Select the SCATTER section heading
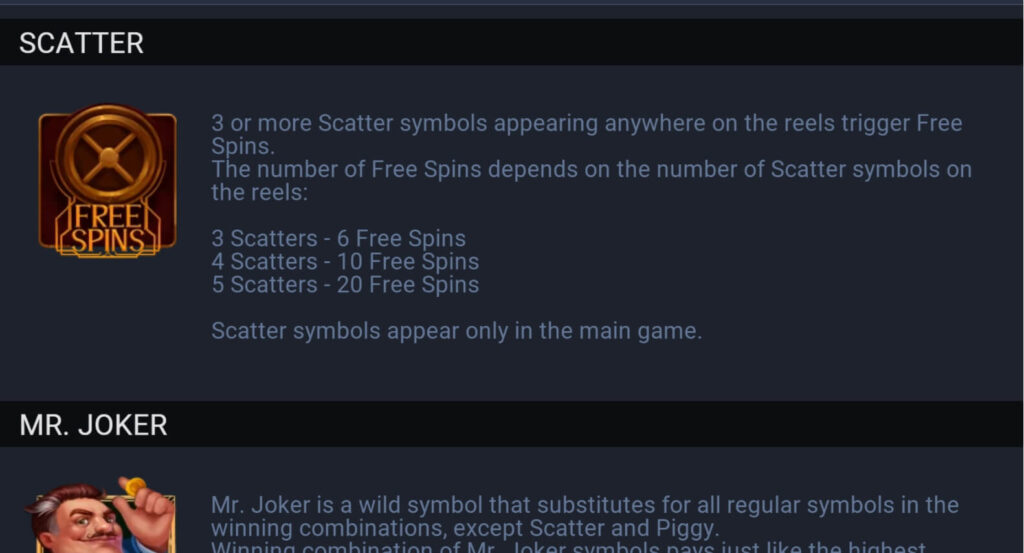 point(81,43)
